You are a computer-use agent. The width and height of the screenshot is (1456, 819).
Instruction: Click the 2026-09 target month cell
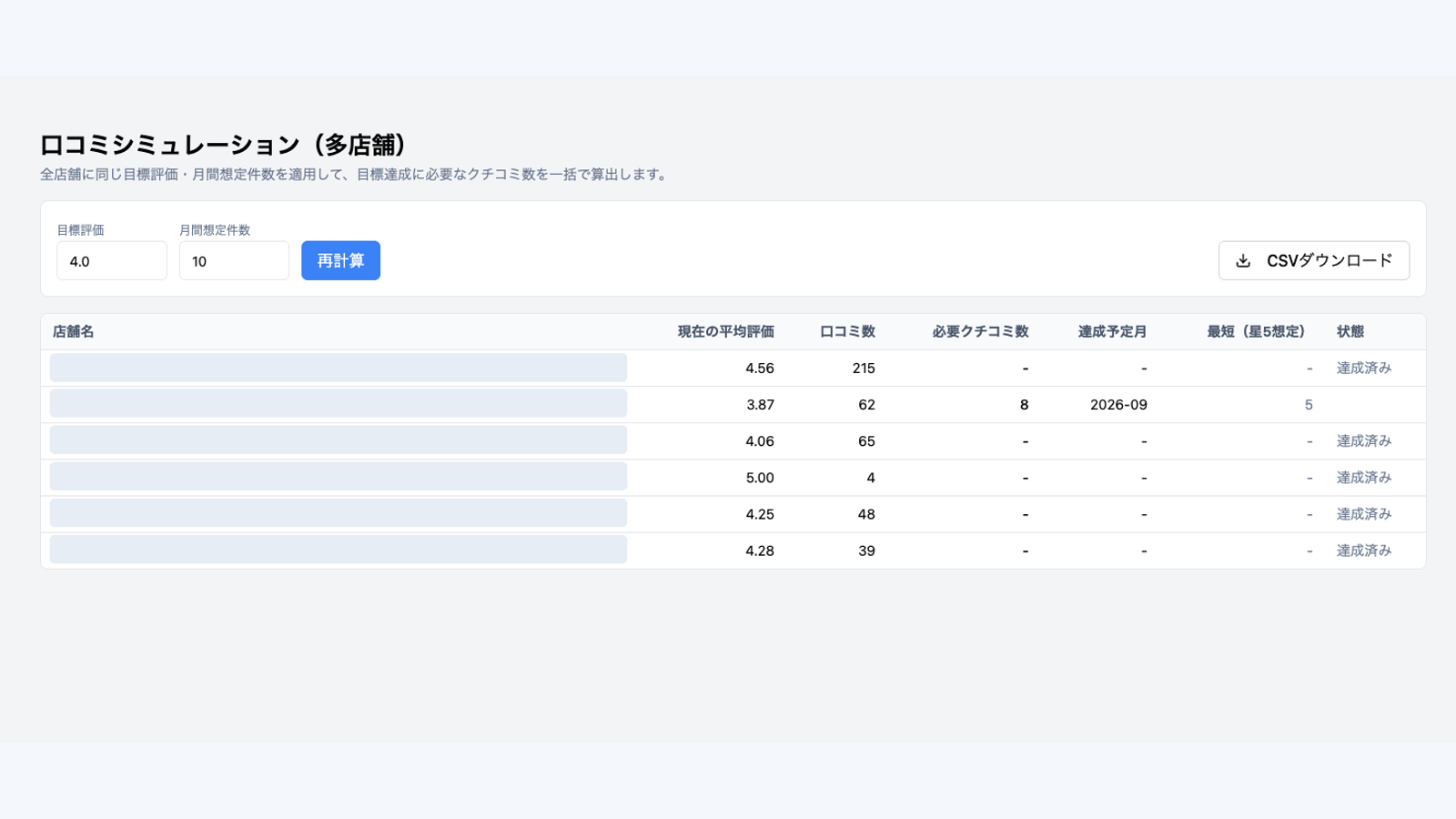coord(1118,405)
